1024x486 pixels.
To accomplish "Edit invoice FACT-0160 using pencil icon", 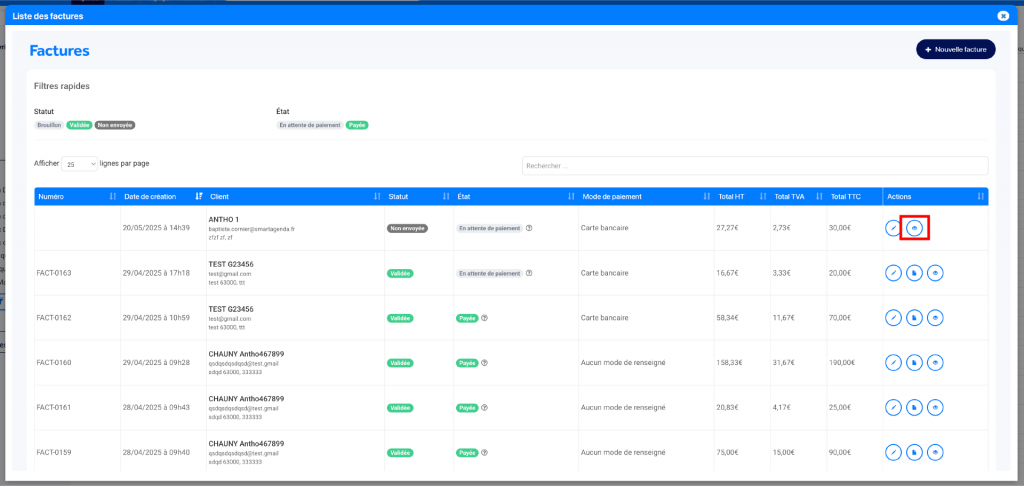I will [893, 363].
